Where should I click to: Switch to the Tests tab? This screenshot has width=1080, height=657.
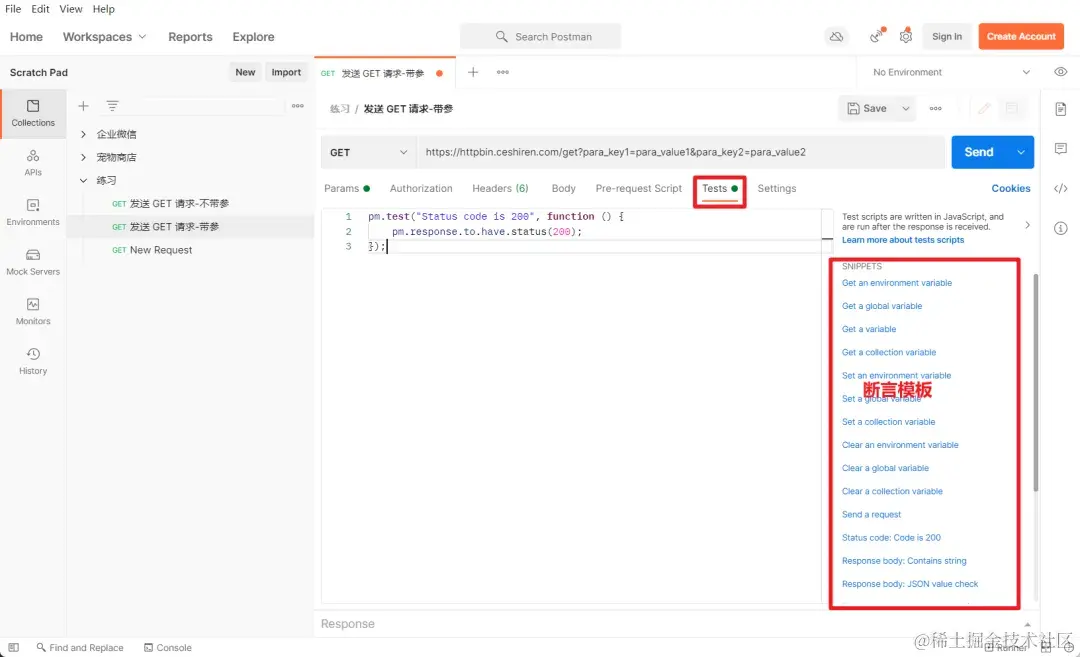coord(720,188)
